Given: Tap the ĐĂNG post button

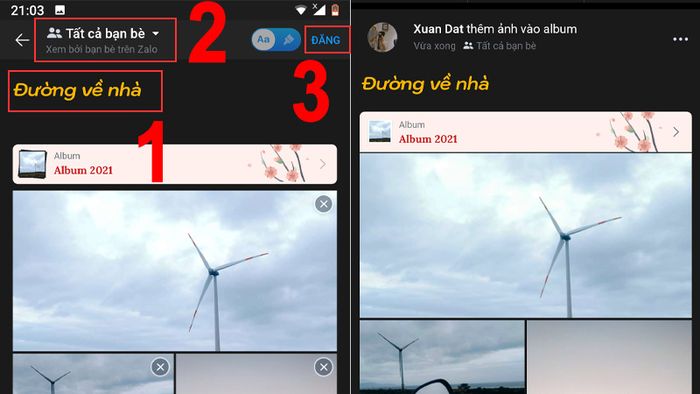Looking at the screenshot, I should (326, 40).
